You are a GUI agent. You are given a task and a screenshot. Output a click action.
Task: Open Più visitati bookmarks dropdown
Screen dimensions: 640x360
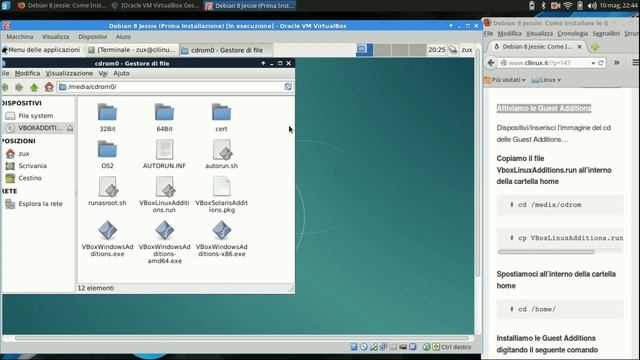(x=504, y=80)
